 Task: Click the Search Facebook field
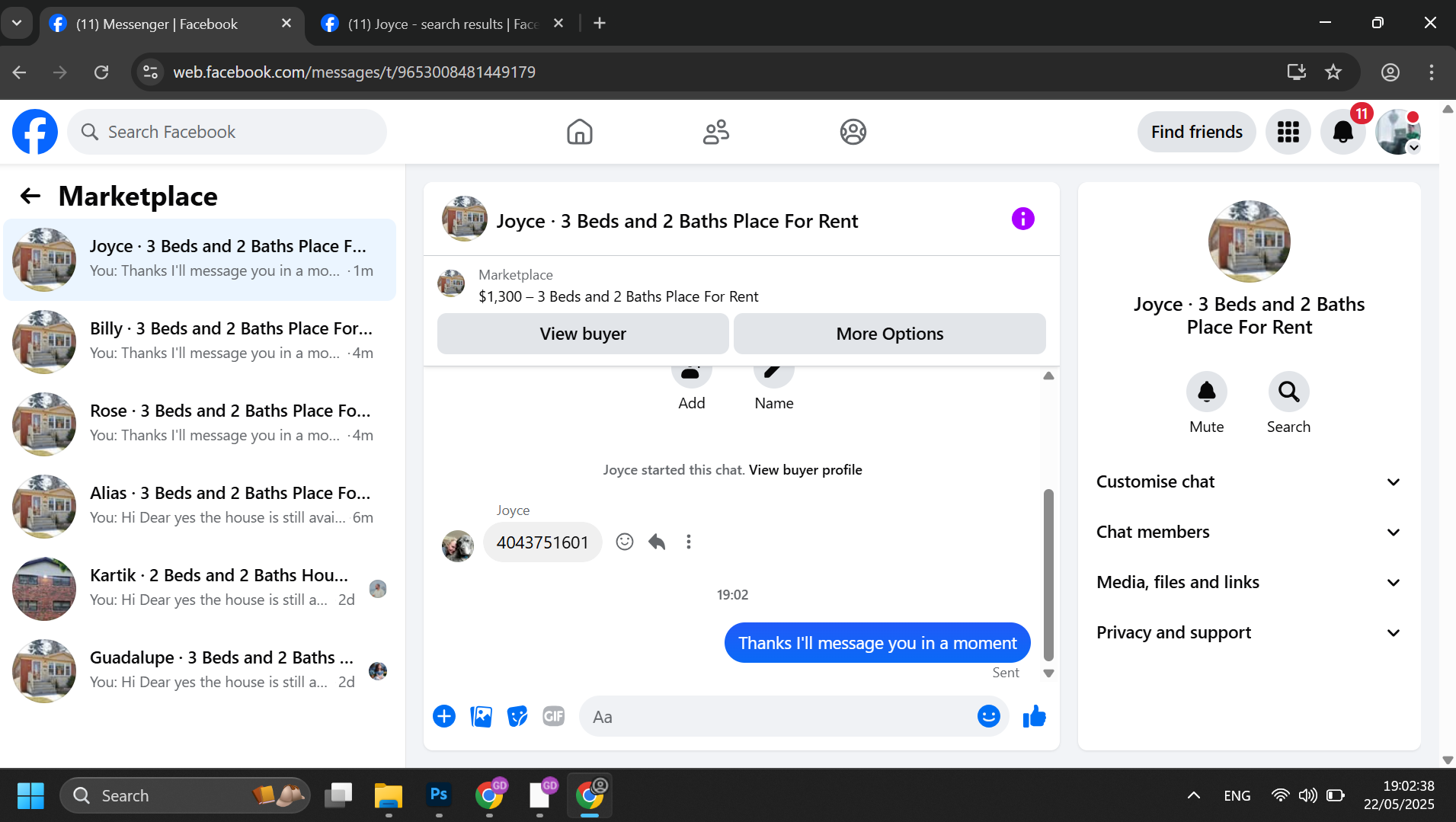click(x=227, y=132)
